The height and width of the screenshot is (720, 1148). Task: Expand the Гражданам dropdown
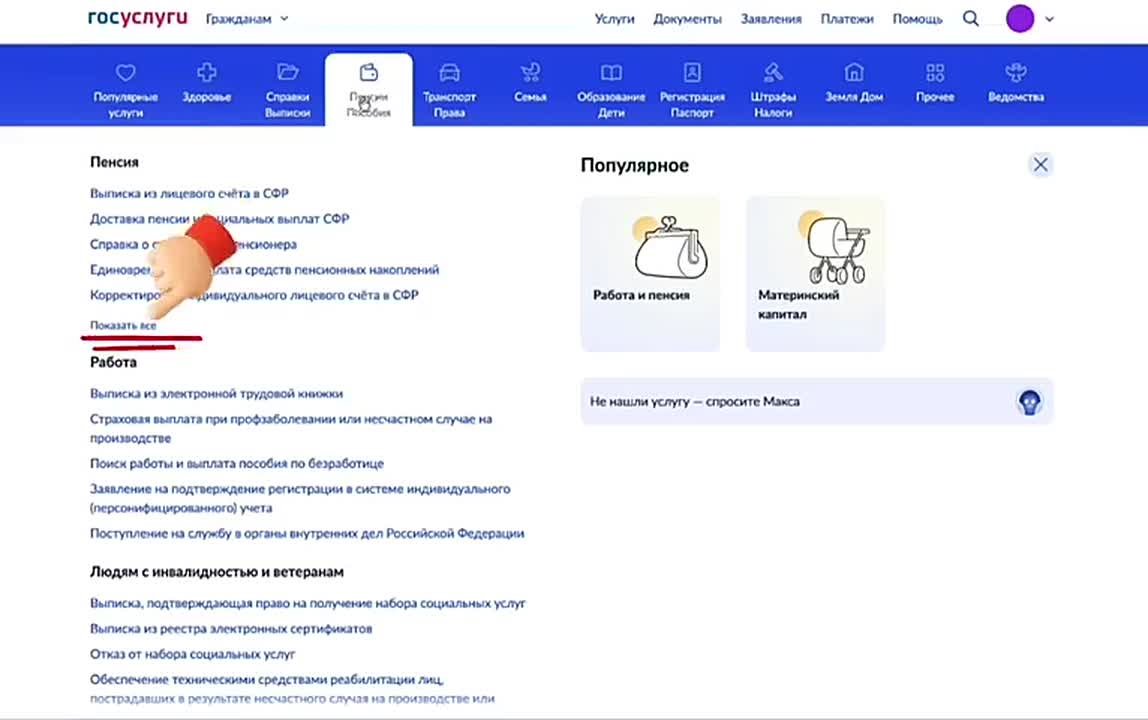click(x=247, y=19)
